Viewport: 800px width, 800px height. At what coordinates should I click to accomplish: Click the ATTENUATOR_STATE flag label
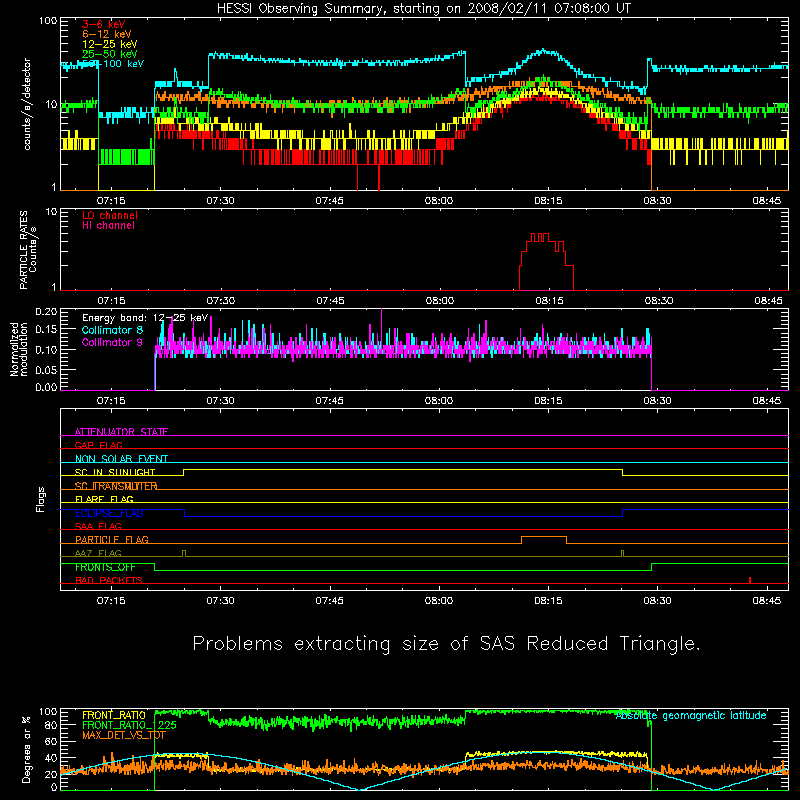point(121,432)
